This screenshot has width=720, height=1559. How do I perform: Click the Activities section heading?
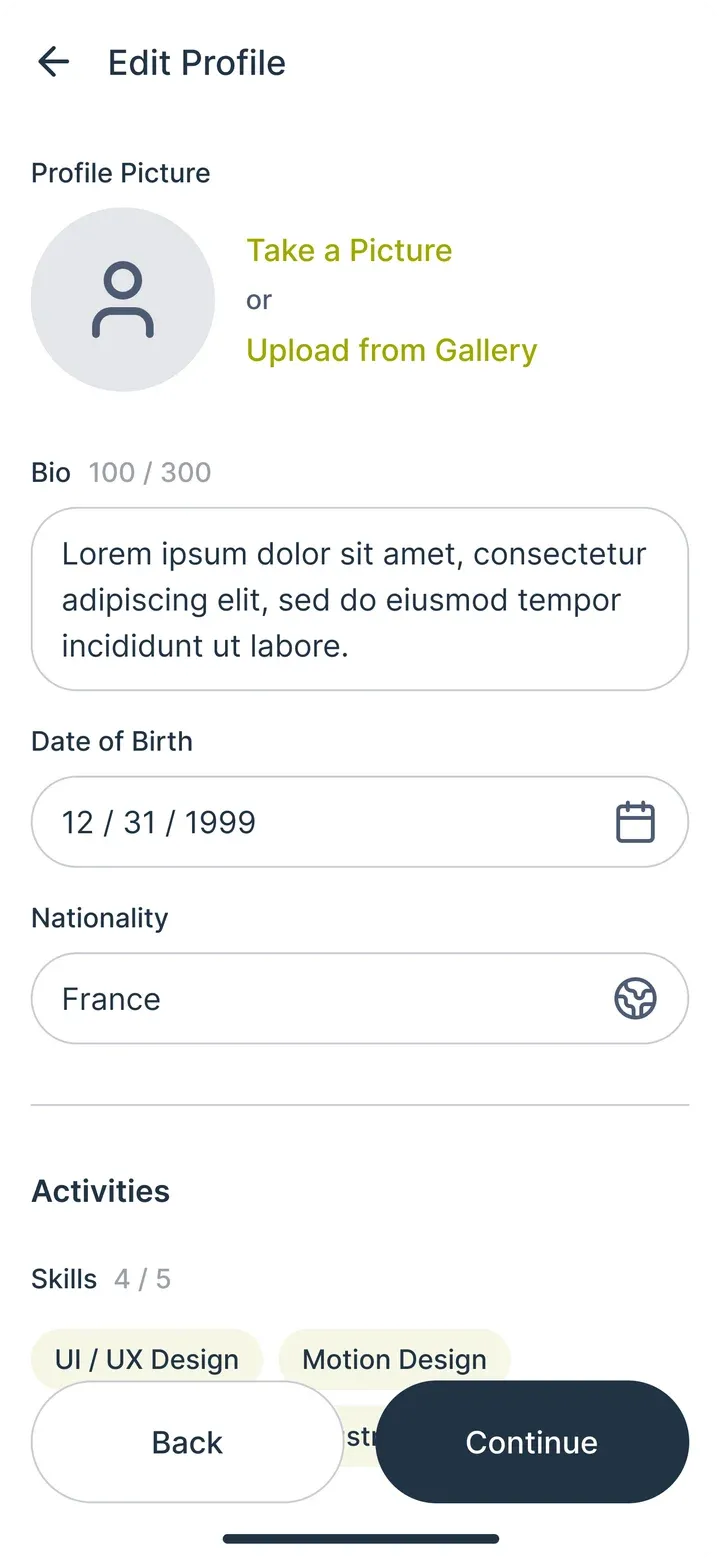pyautogui.click(x=101, y=1191)
